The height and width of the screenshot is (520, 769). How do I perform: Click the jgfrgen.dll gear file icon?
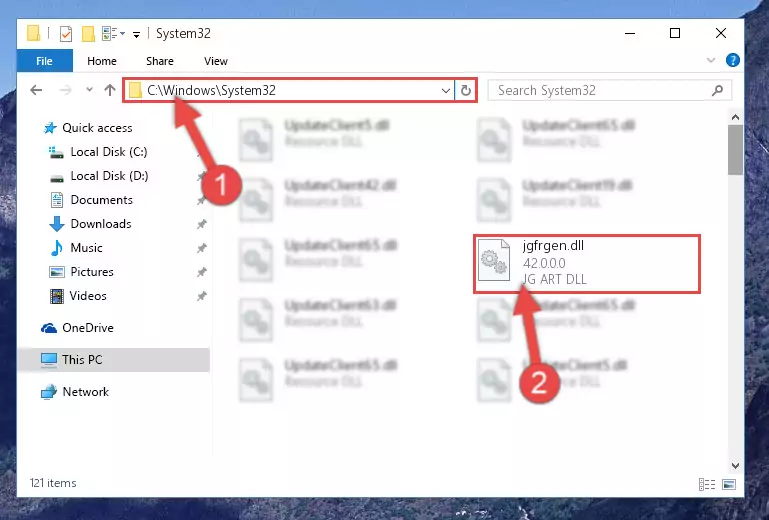tap(493, 260)
